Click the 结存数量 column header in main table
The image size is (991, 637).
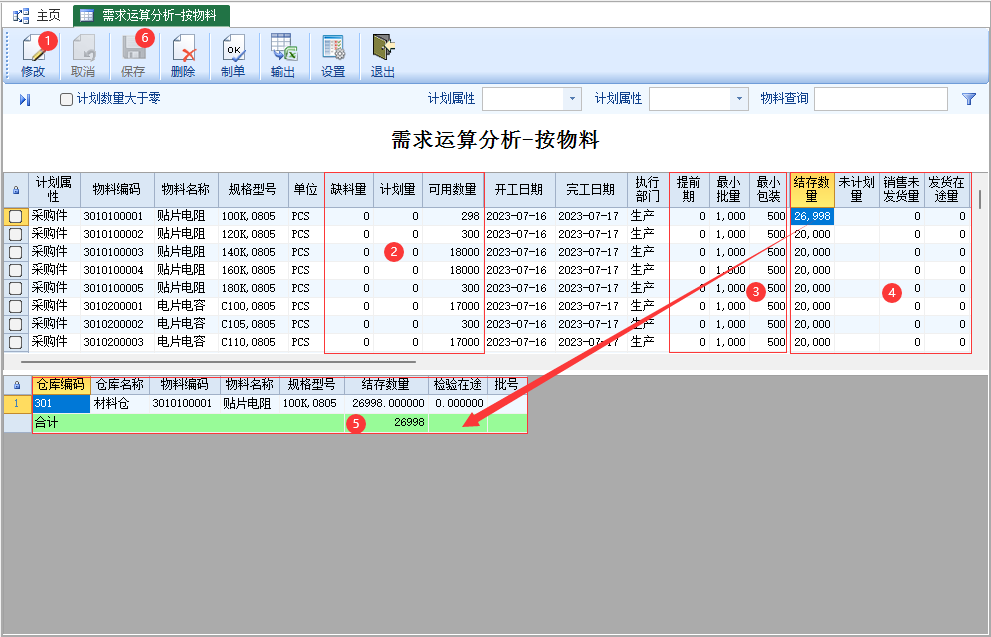pos(812,190)
